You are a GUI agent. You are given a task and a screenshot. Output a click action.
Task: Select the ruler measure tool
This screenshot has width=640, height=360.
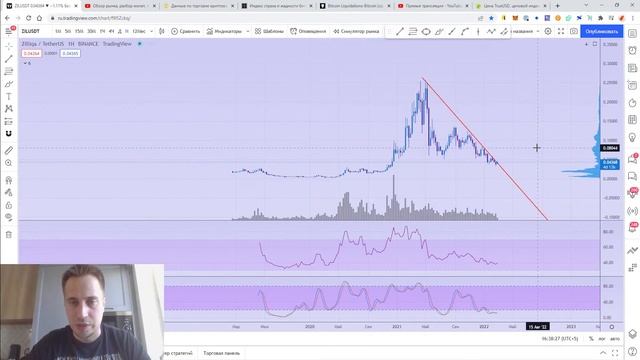pyautogui.click(x=9, y=150)
